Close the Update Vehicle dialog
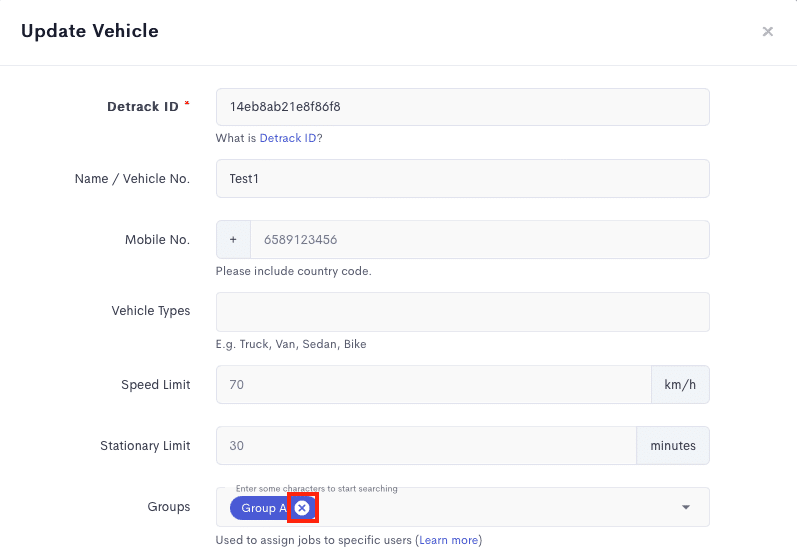The height and width of the screenshot is (558, 797). click(768, 32)
